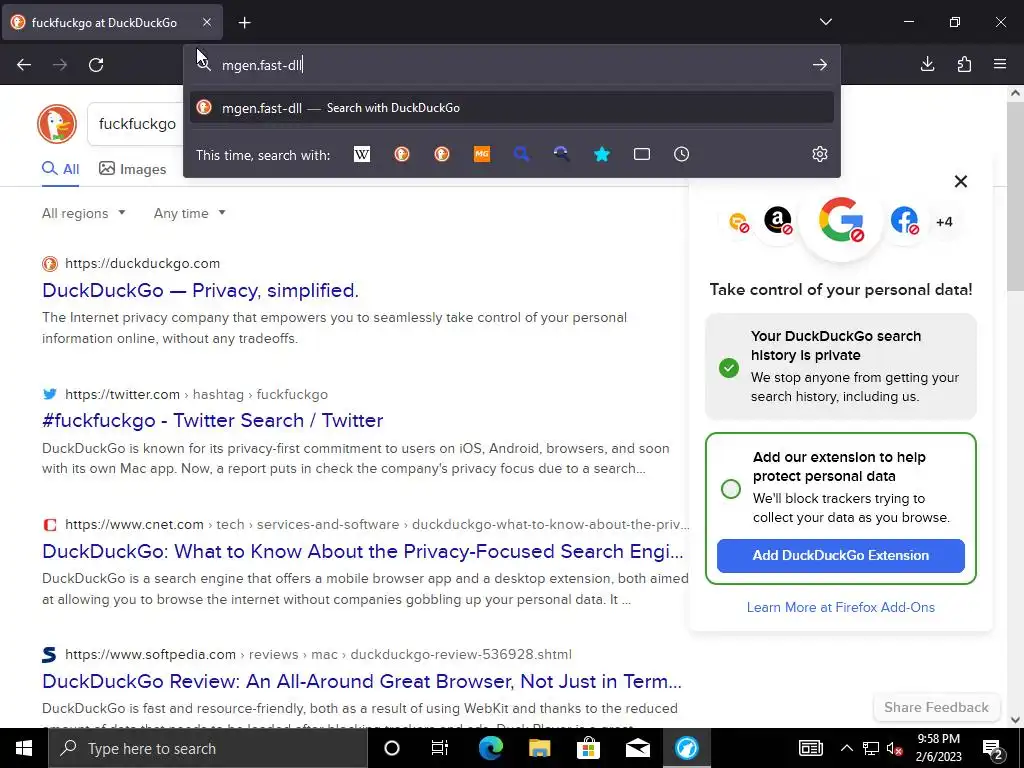Show hidden system tray icons
Viewport: 1024px width, 768px height.
(x=846, y=748)
